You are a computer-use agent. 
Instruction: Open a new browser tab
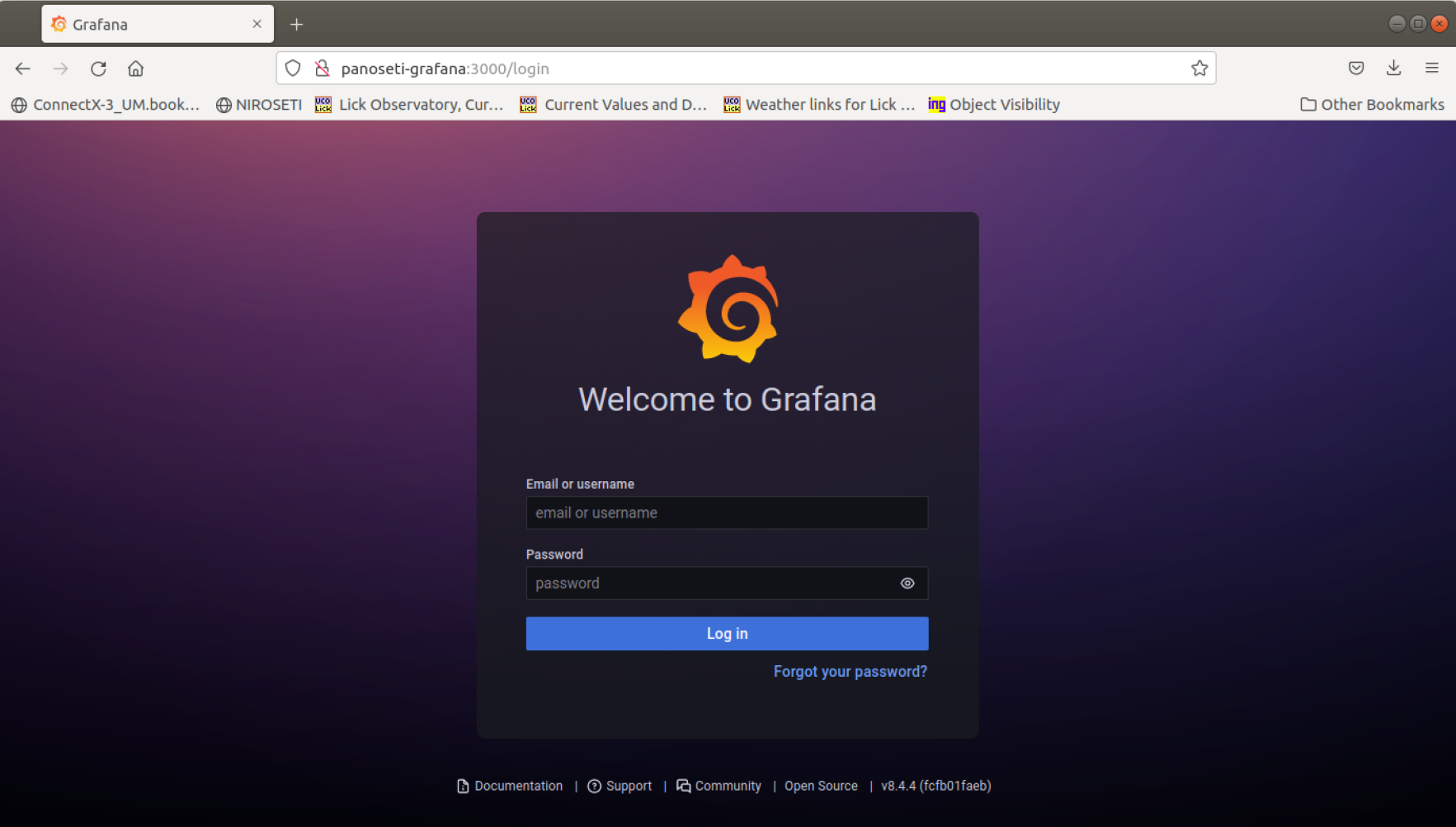[x=297, y=25]
